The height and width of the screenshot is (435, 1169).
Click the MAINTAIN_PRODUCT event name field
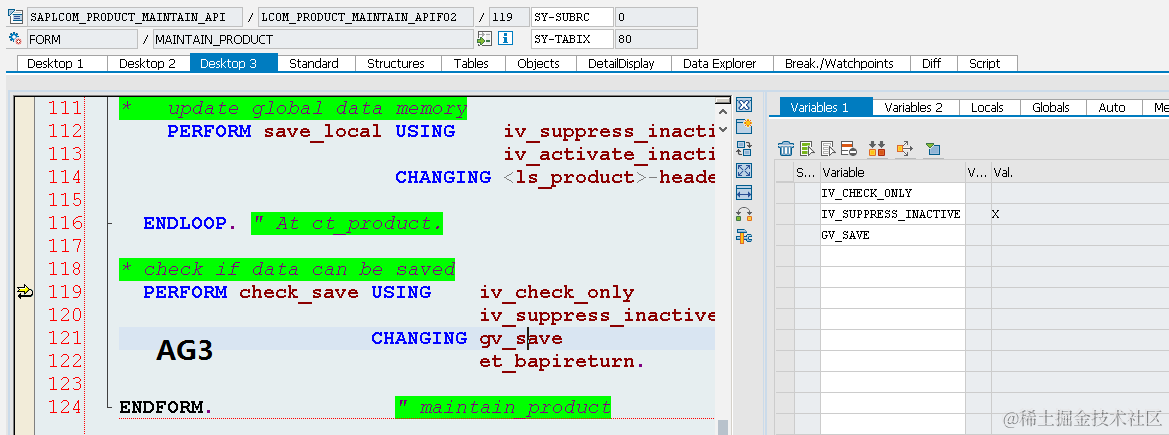pos(312,39)
